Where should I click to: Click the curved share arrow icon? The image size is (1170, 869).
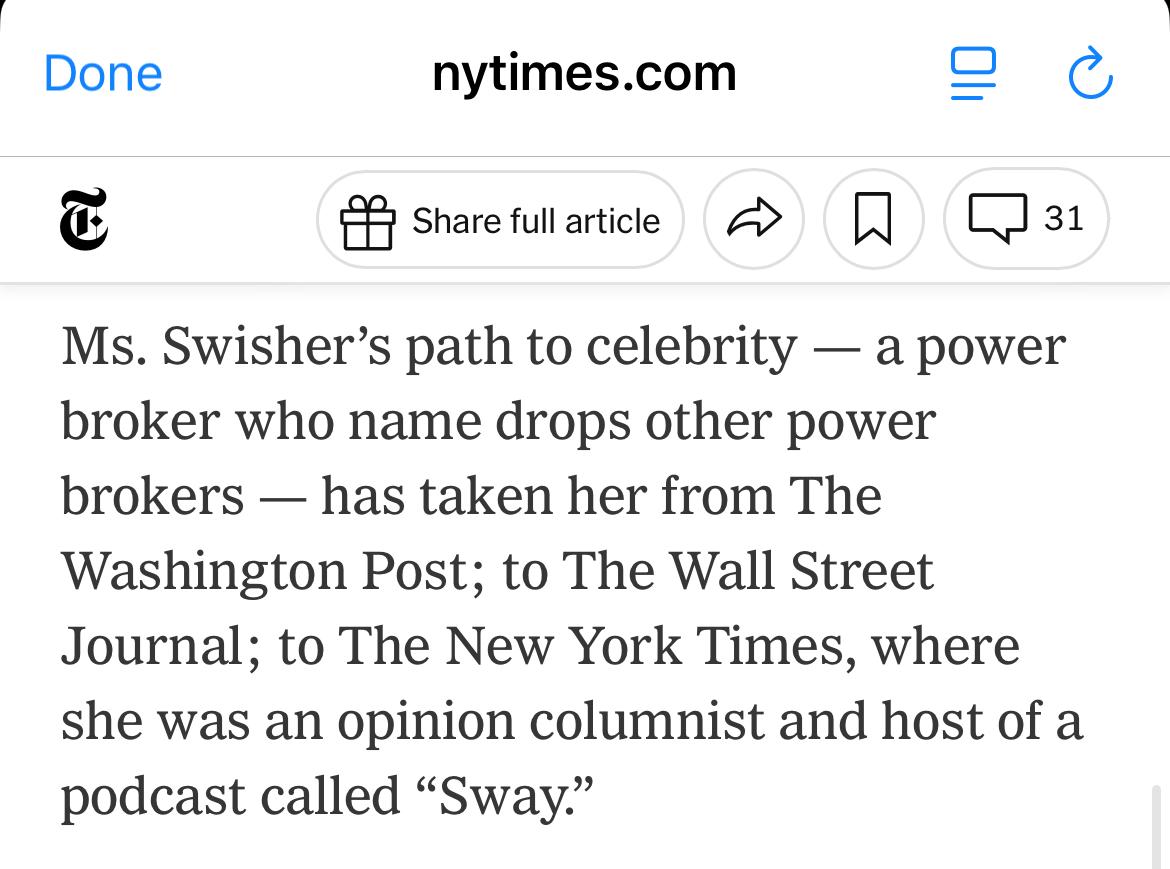[x=754, y=219]
